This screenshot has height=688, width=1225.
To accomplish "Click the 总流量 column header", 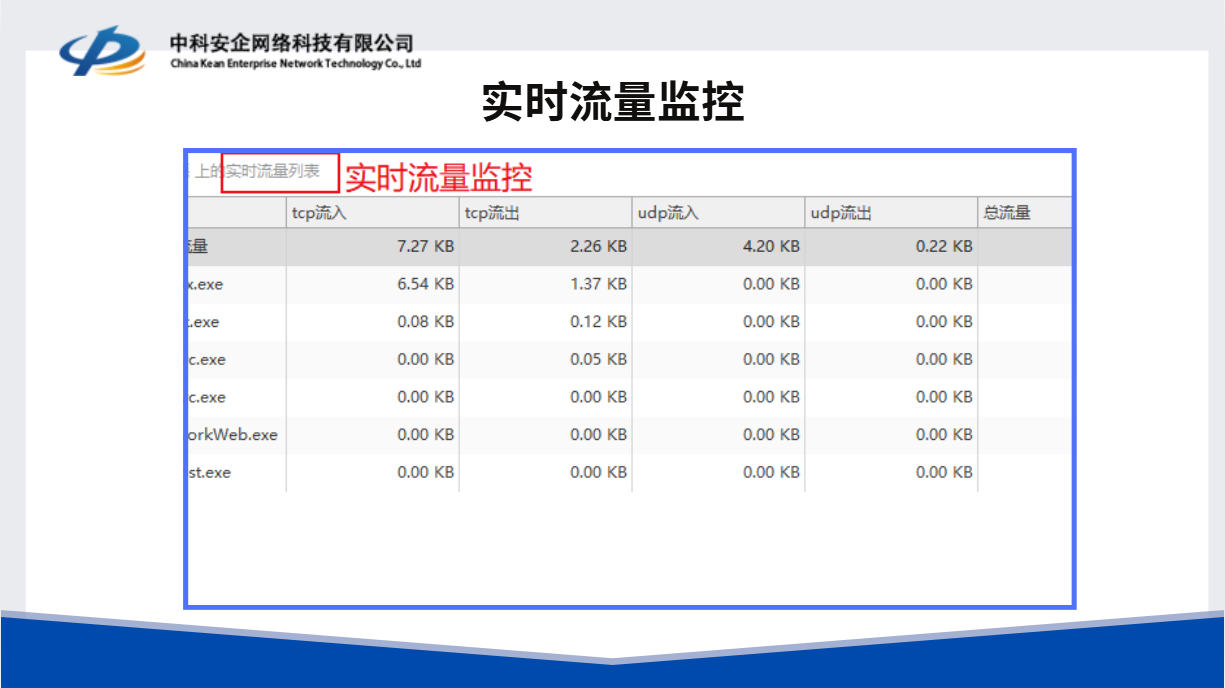I will click(x=1006, y=213).
